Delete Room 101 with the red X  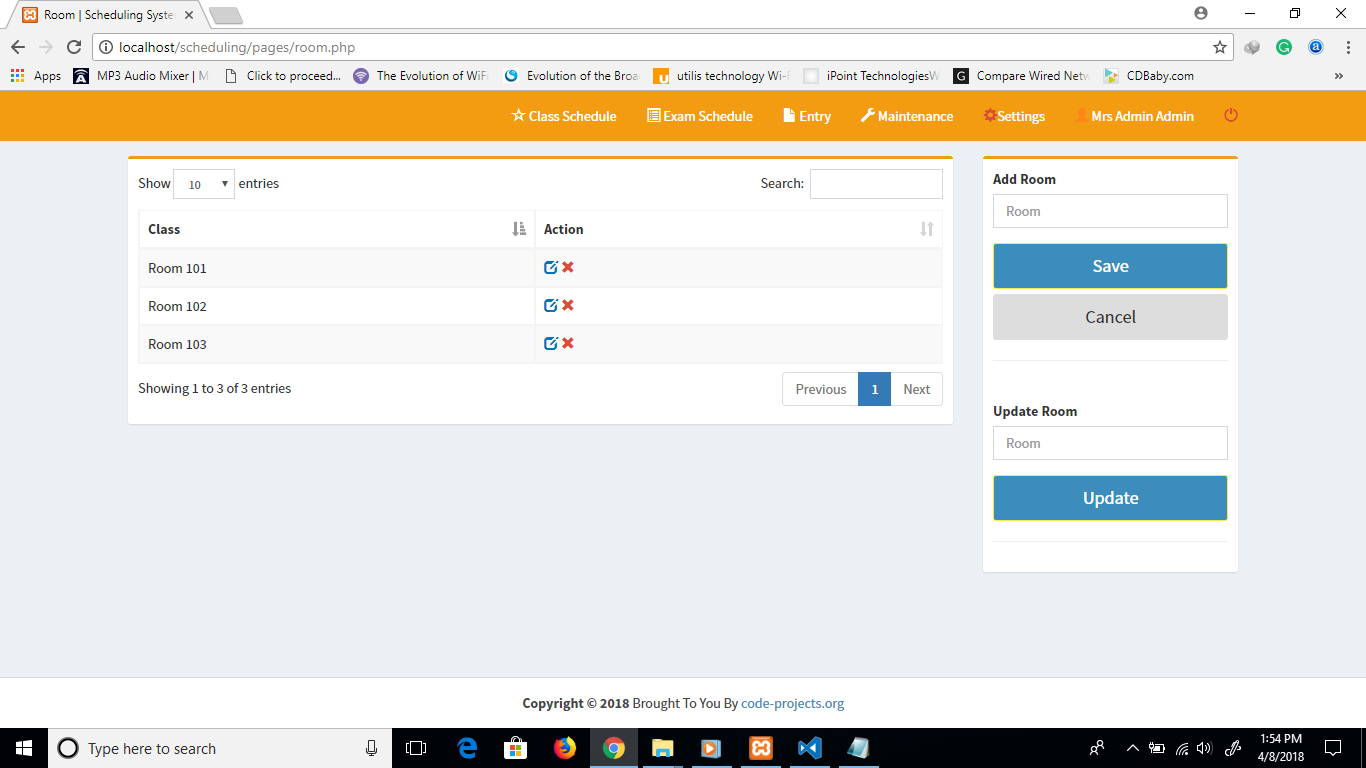pyautogui.click(x=568, y=267)
